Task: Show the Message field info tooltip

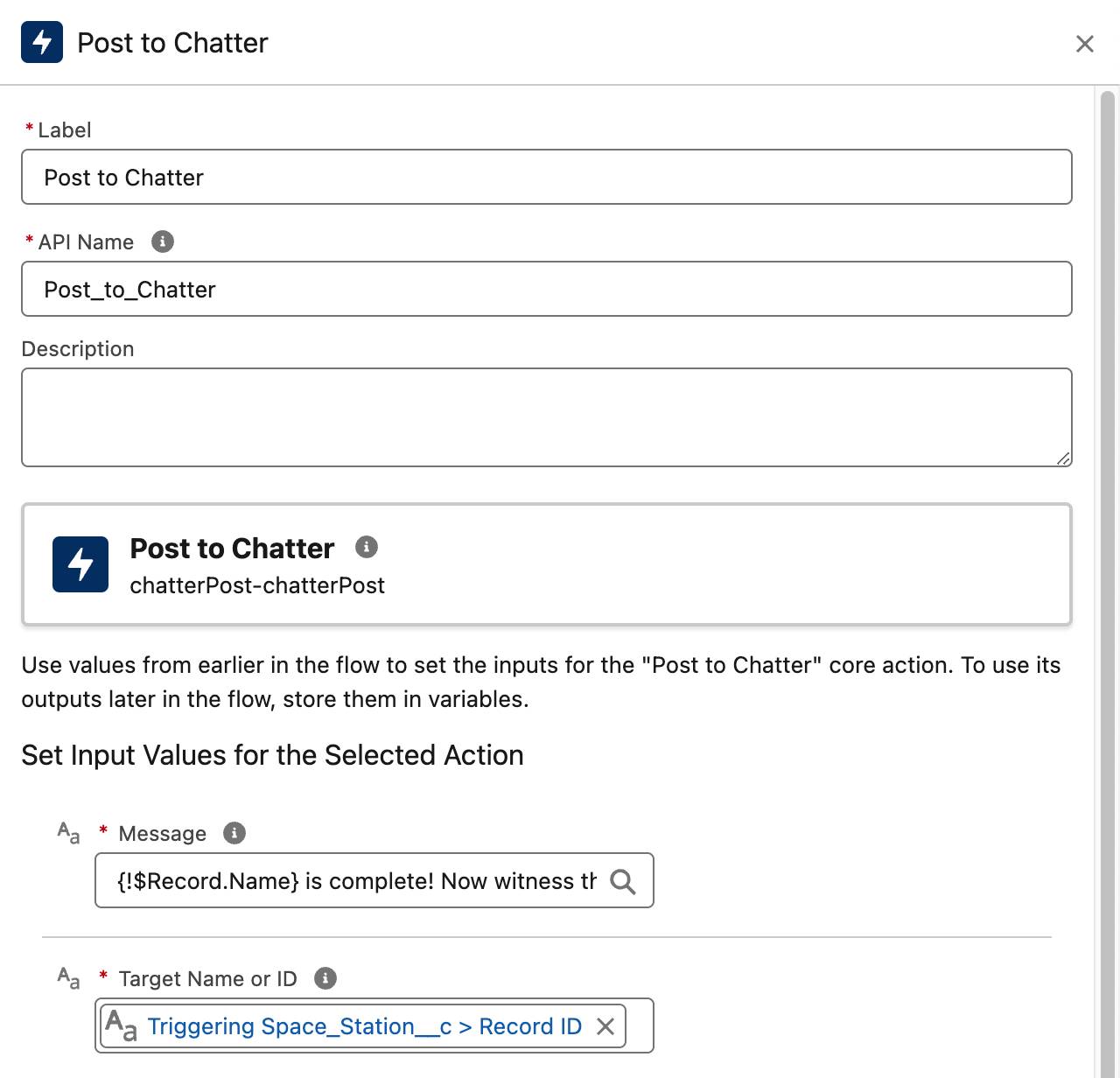Action: pos(234,833)
